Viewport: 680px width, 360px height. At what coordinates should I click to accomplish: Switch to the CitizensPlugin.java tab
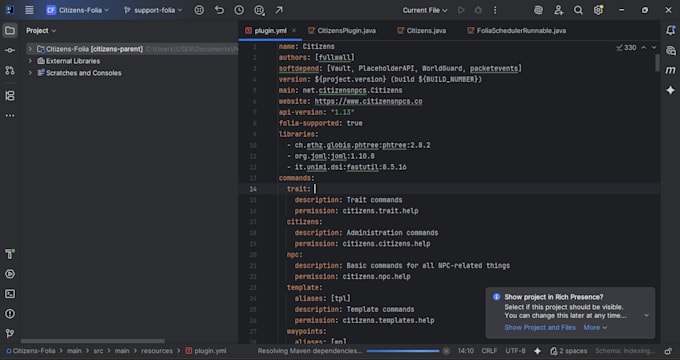(x=342, y=31)
